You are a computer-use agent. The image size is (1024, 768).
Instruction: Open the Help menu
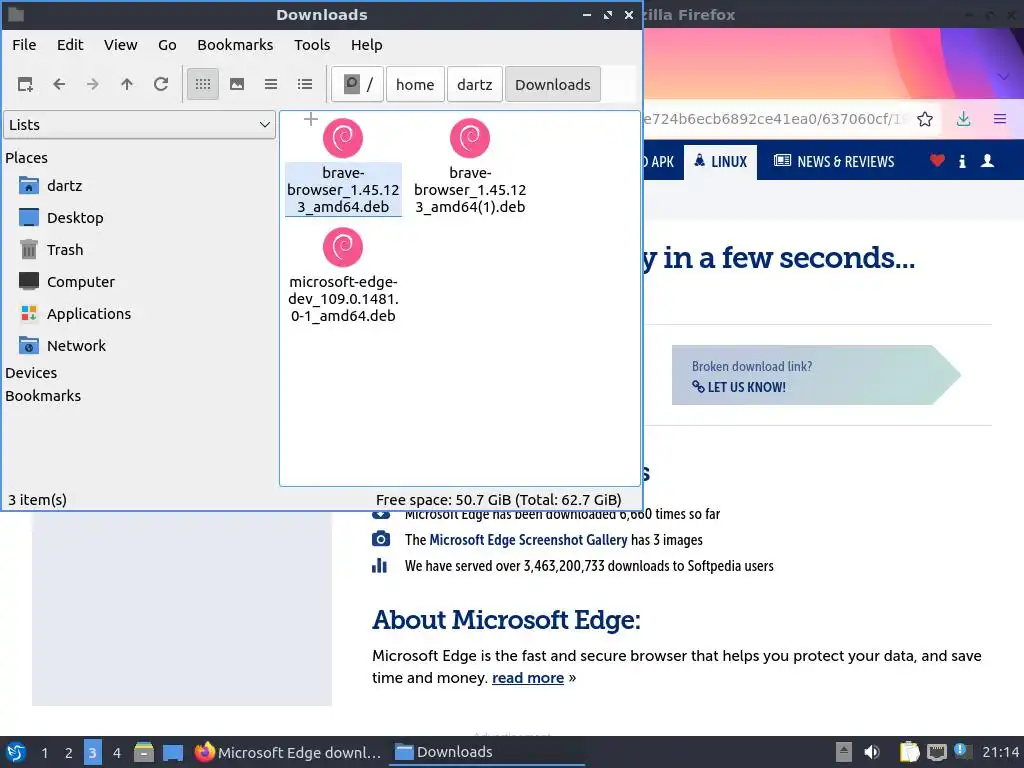366,45
